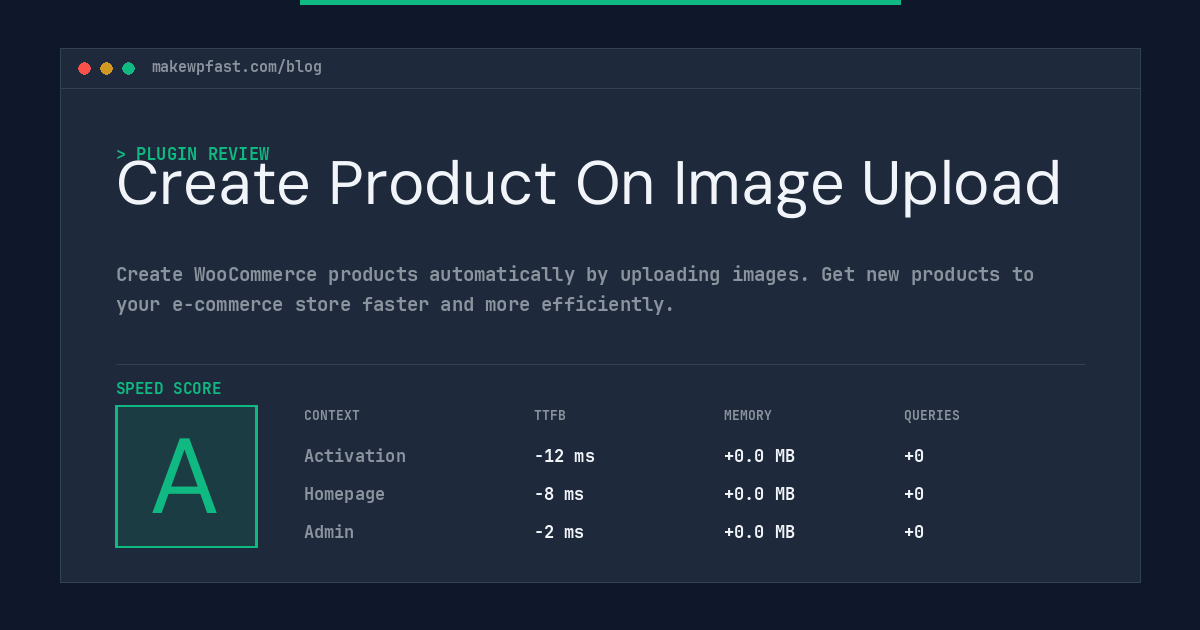Click Activation row '+0' queries value
This screenshot has height=630, width=1200.
coord(914,456)
